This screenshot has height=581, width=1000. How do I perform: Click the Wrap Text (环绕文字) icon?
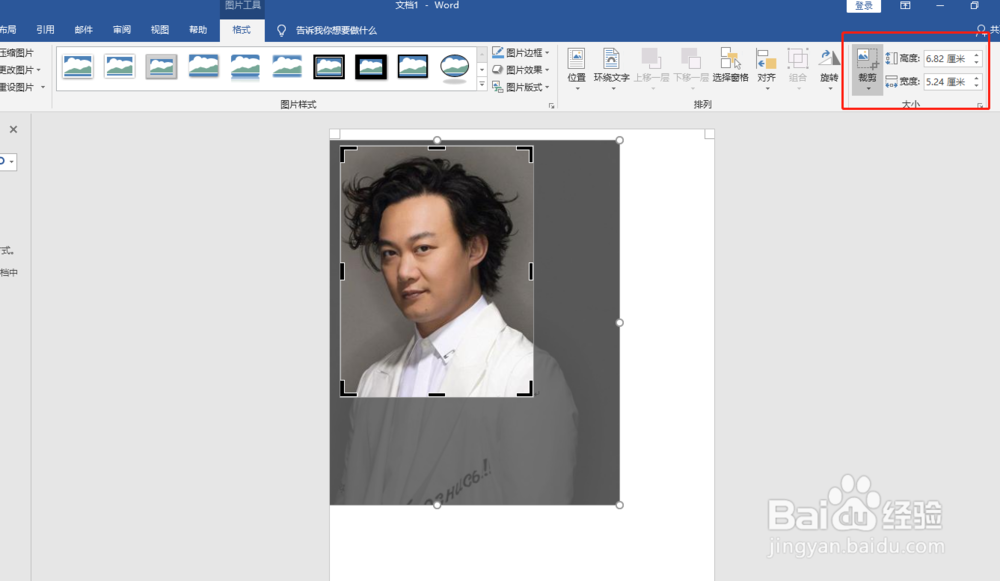click(611, 59)
